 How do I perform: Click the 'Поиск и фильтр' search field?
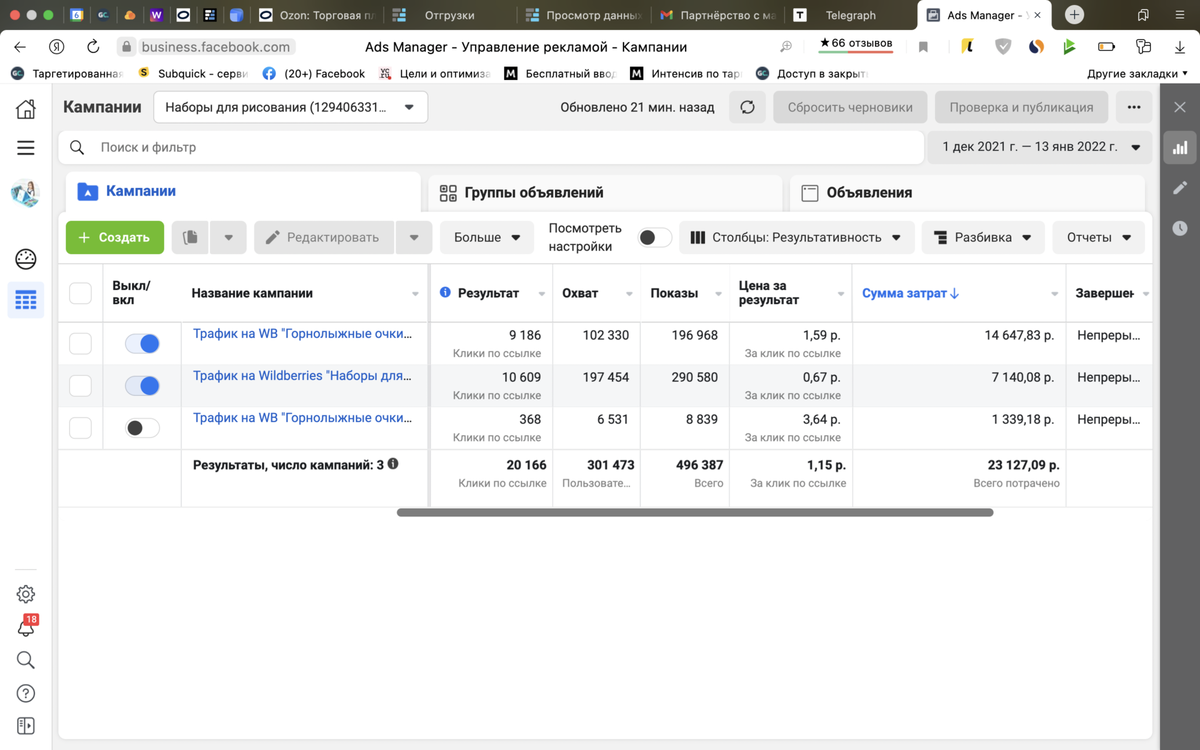click(491, 147)
